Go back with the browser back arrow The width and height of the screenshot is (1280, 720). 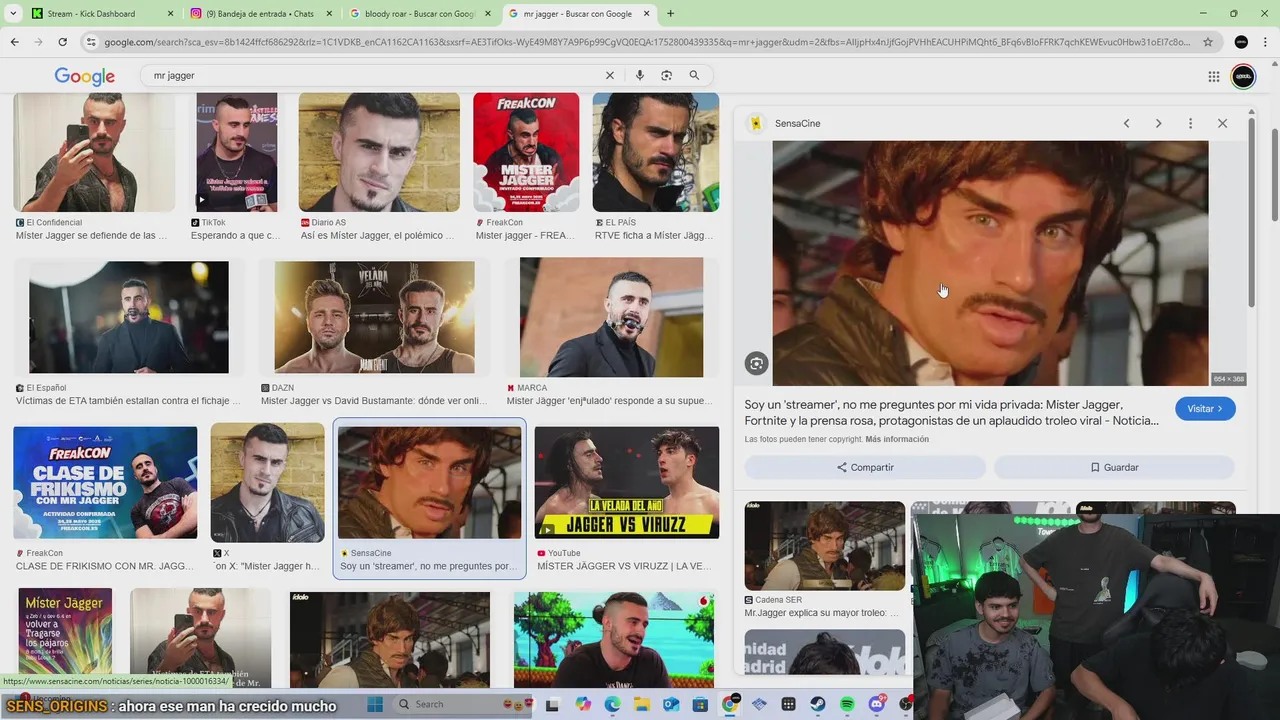14,42
